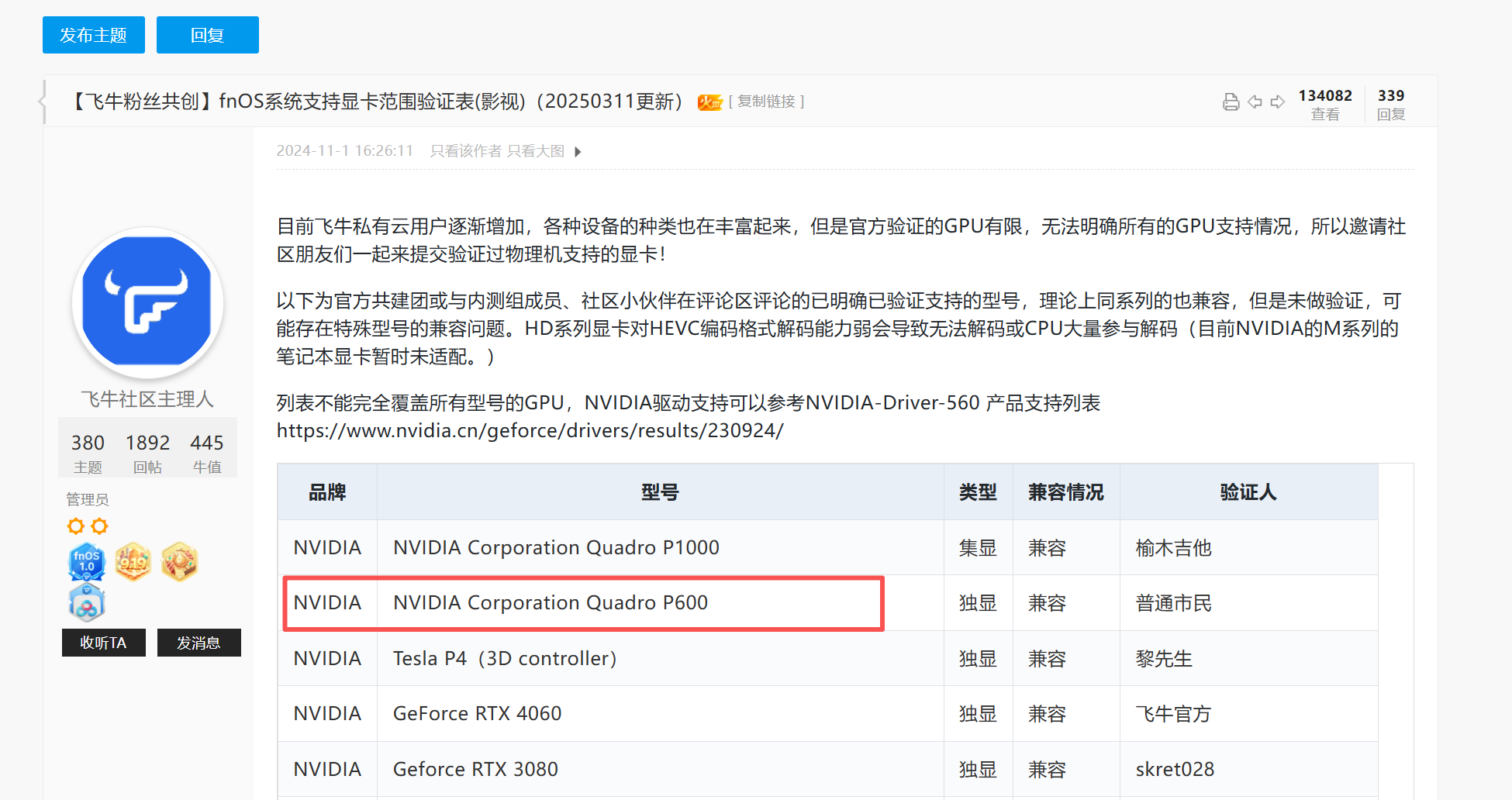
Task: Click verifier name 榆木吉他
Action: (x=1173, y=548)
